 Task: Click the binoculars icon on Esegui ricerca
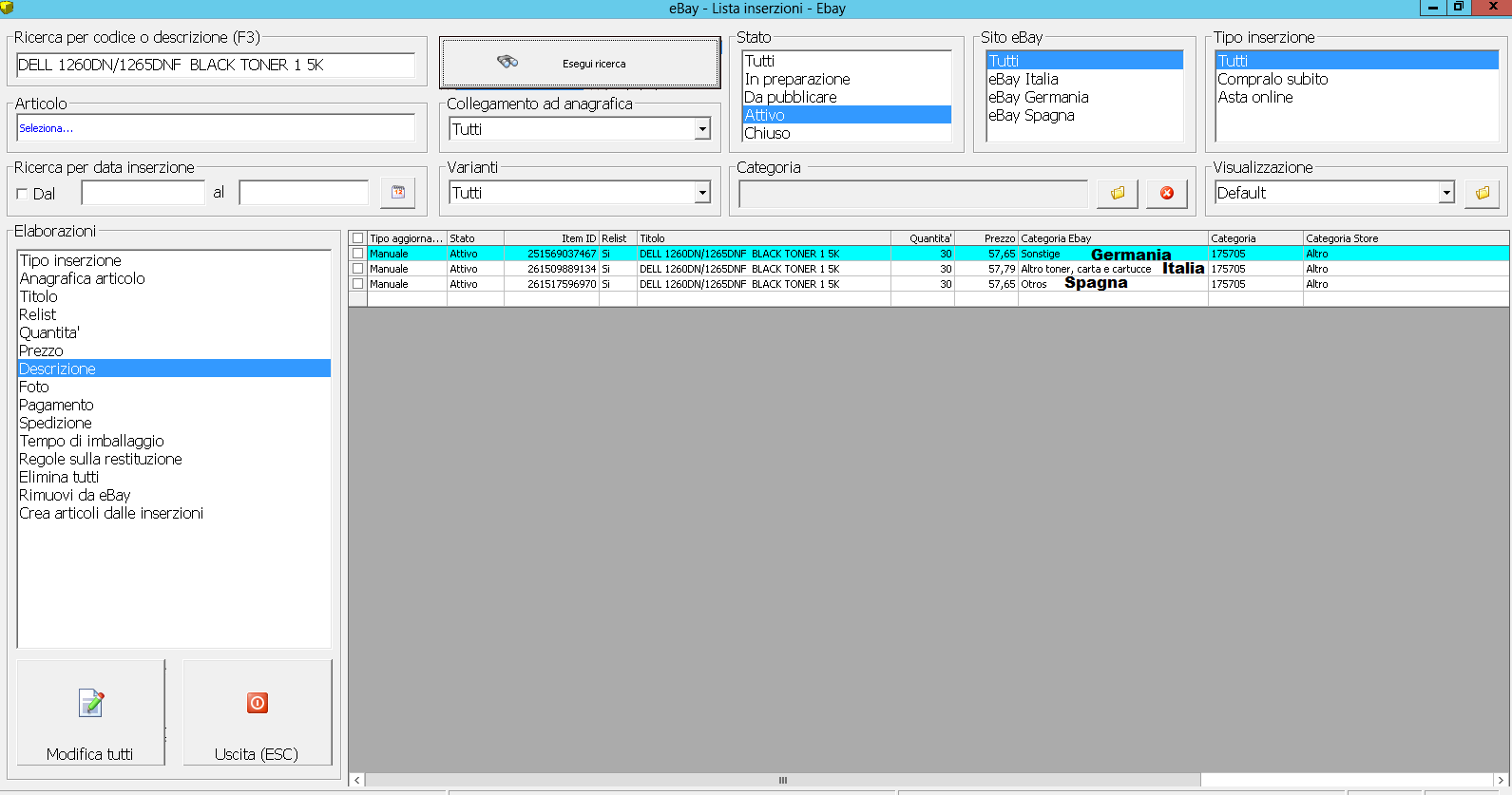(x=507, y=62)
